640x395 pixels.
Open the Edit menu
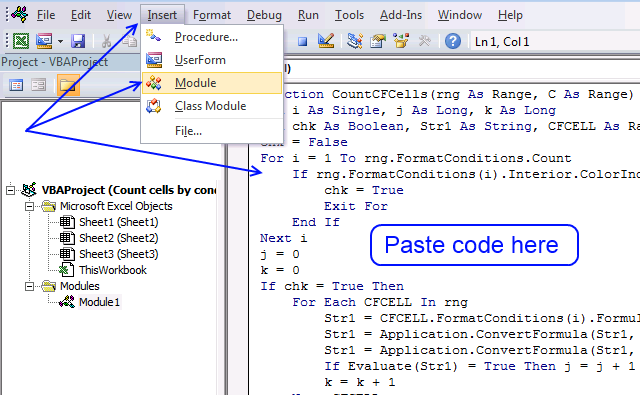pyautogui.click(x=80, y=15)
